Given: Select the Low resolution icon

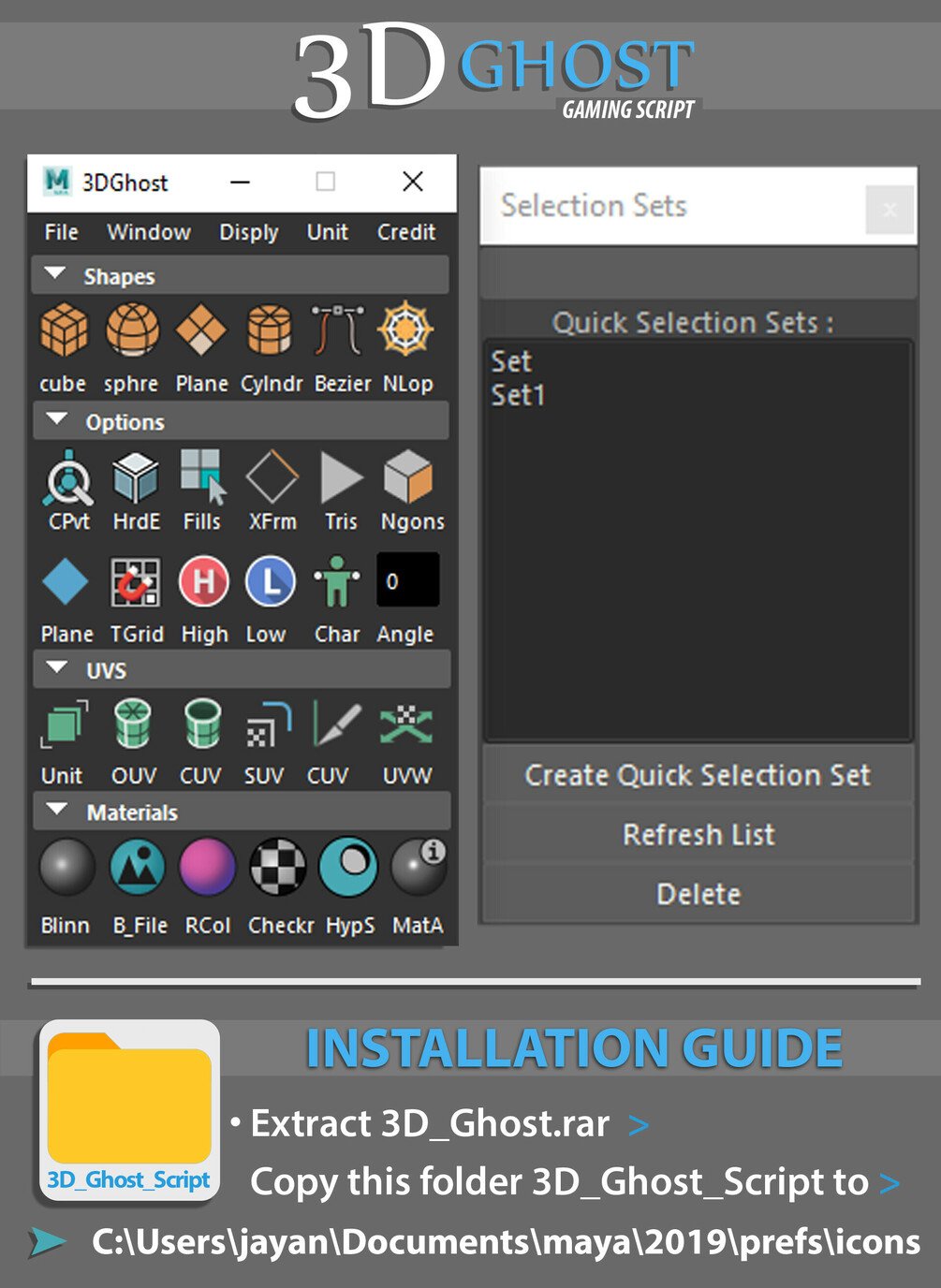Looking at the screenshot, I should (x=271, y=581).
